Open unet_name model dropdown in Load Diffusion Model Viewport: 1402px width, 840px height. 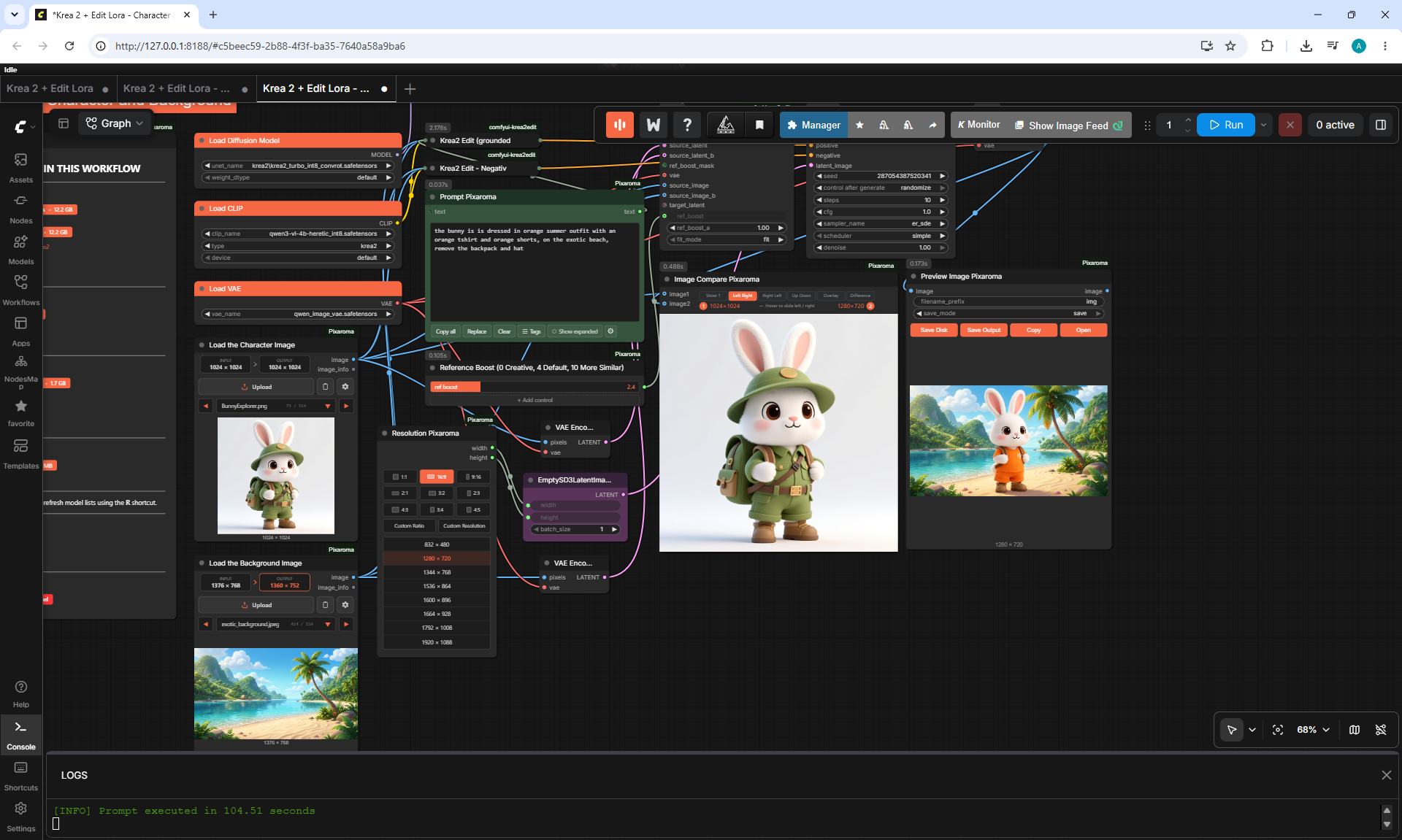pyautogui.click(x=298, y=166)
